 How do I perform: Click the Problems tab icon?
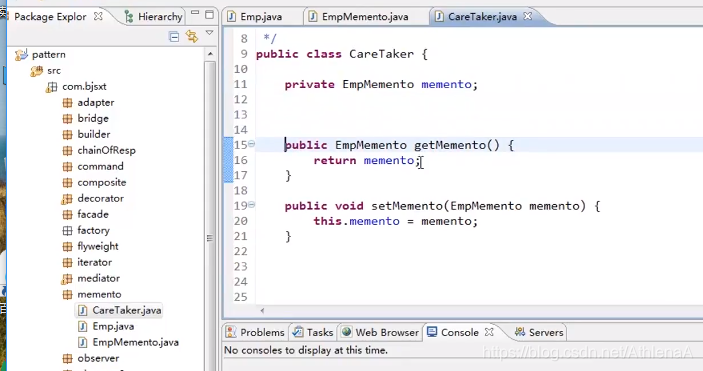click(x=231, y=332)
